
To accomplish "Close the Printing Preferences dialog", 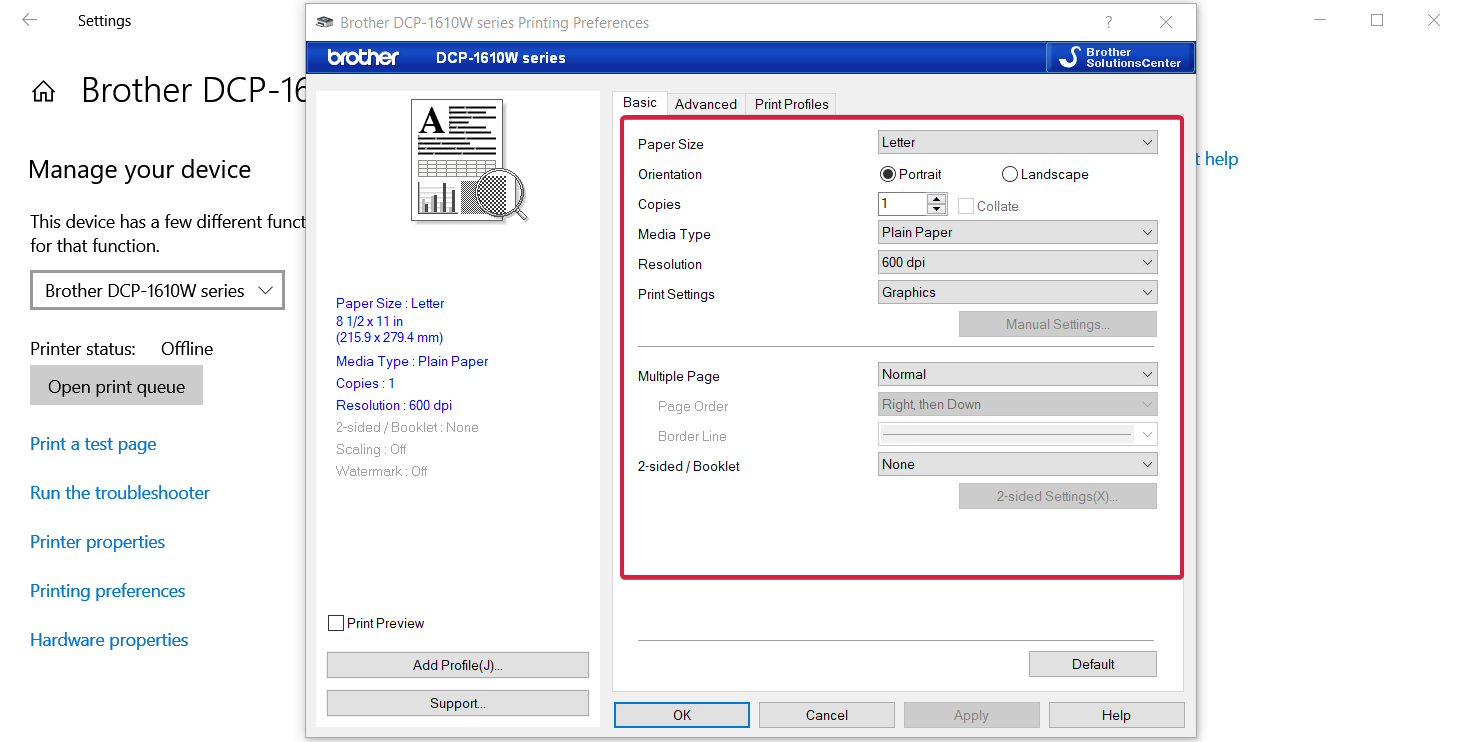I will point(1166,22).
